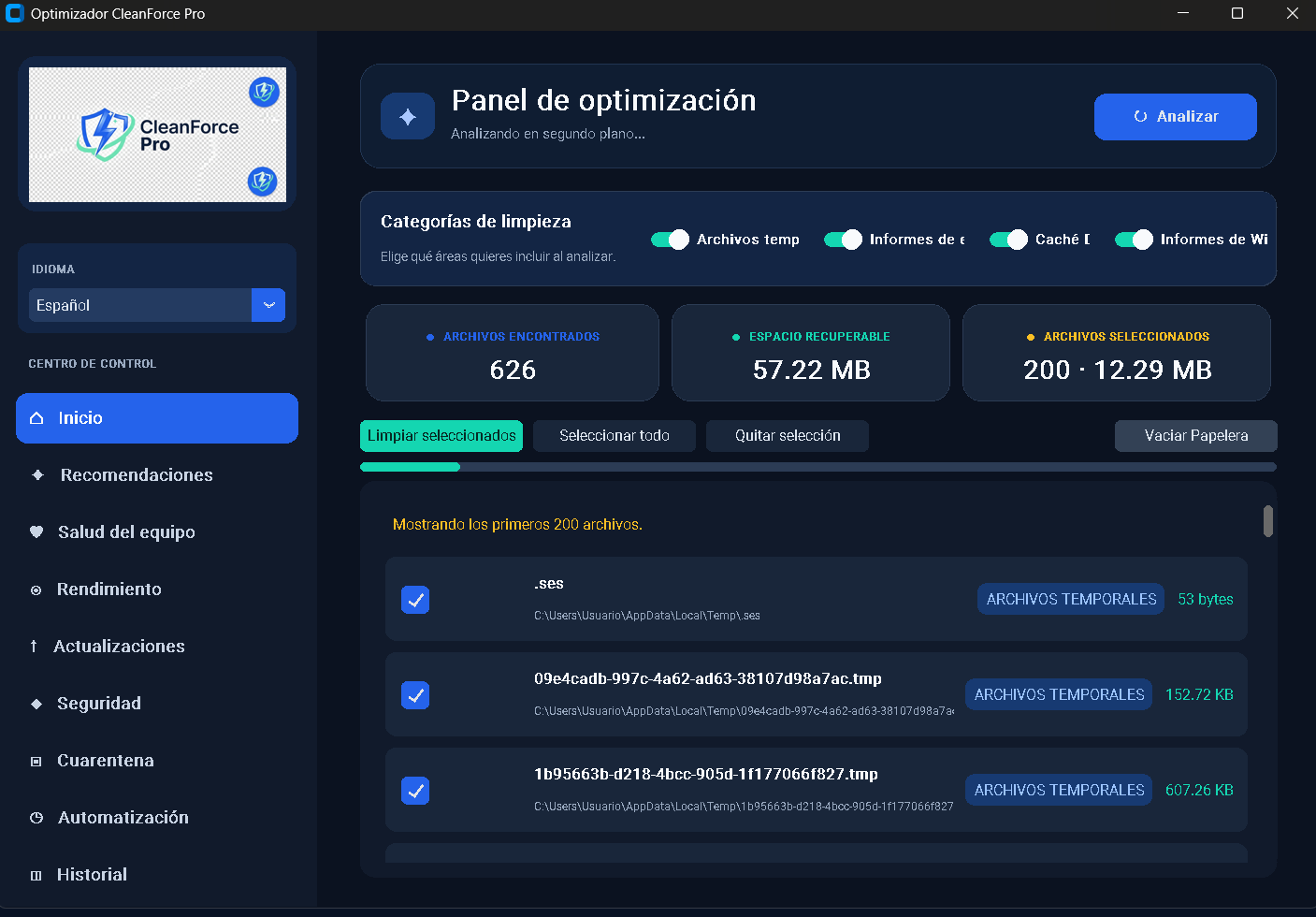Click Vaciar Papelera button

click(x=1196, y=436)
